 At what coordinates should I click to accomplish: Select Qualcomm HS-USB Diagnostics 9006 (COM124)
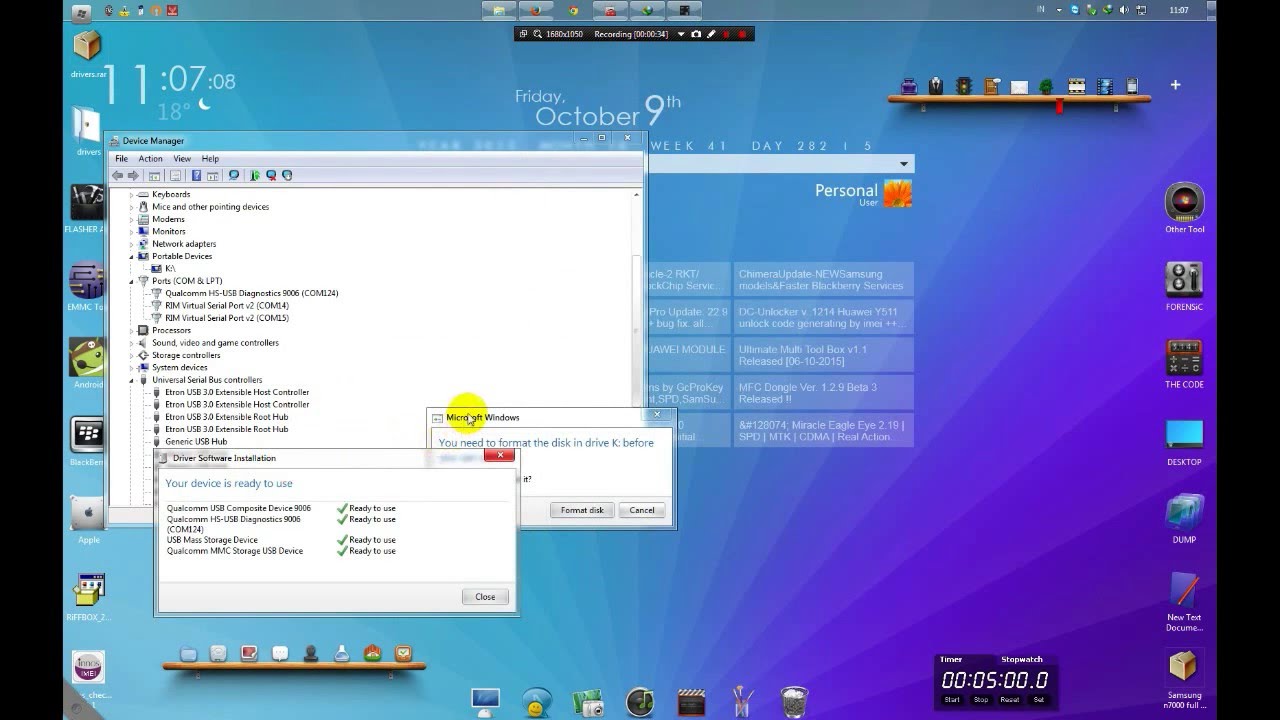(x=251, y=293)
